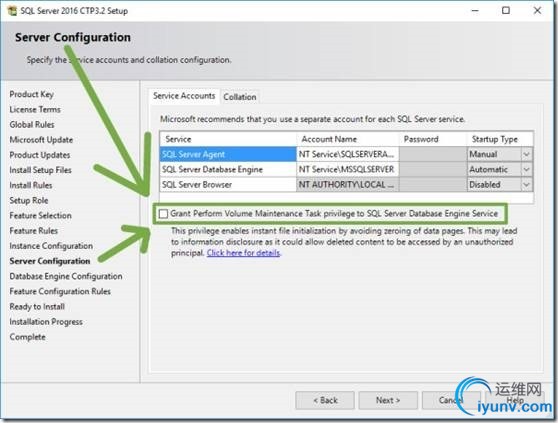Enable Grant Perform Volume Maintenance Task checkbox

(163, 214)
